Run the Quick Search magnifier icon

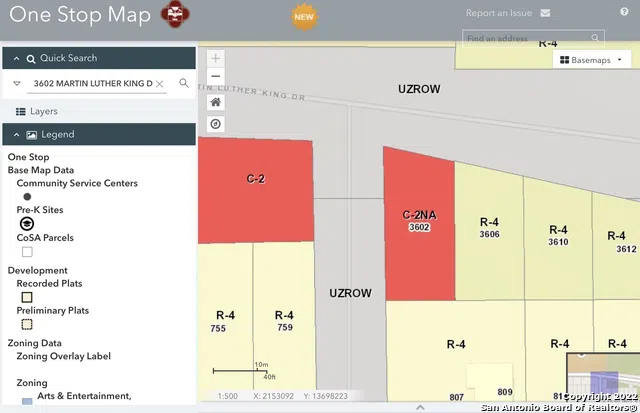(184, 83)
